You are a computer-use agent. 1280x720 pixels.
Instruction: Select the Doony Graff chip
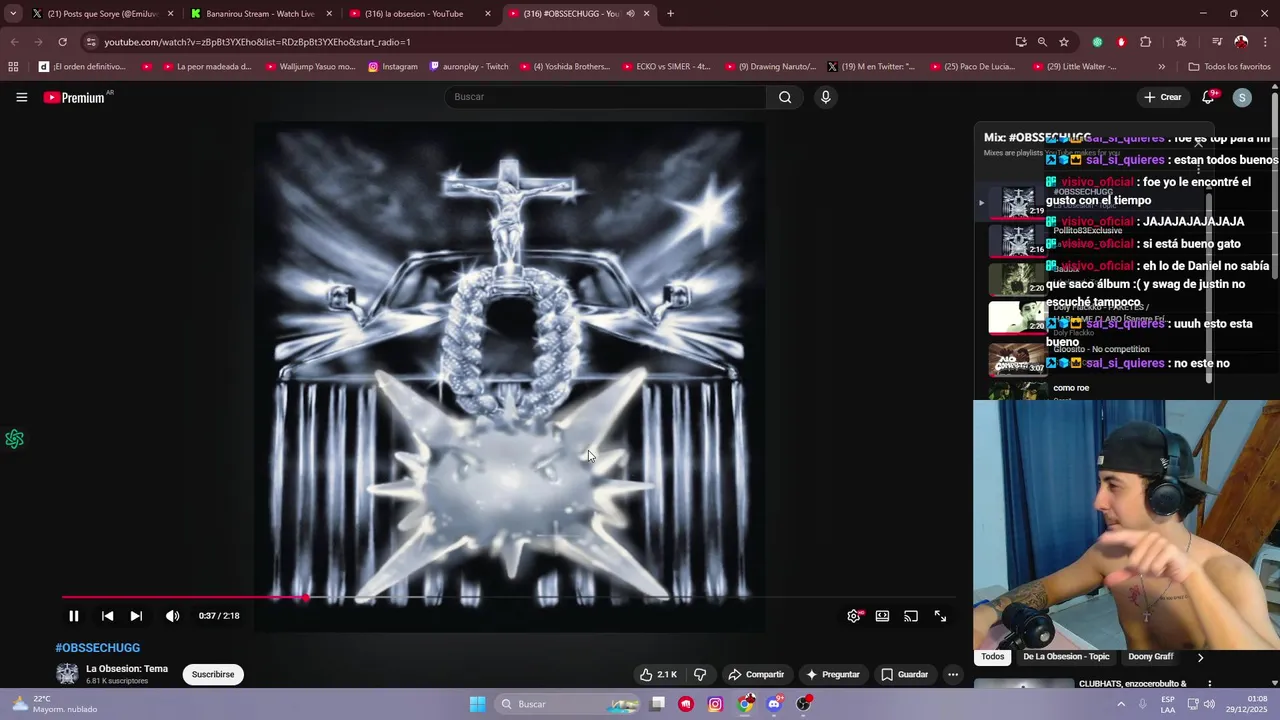(1150, 657)
